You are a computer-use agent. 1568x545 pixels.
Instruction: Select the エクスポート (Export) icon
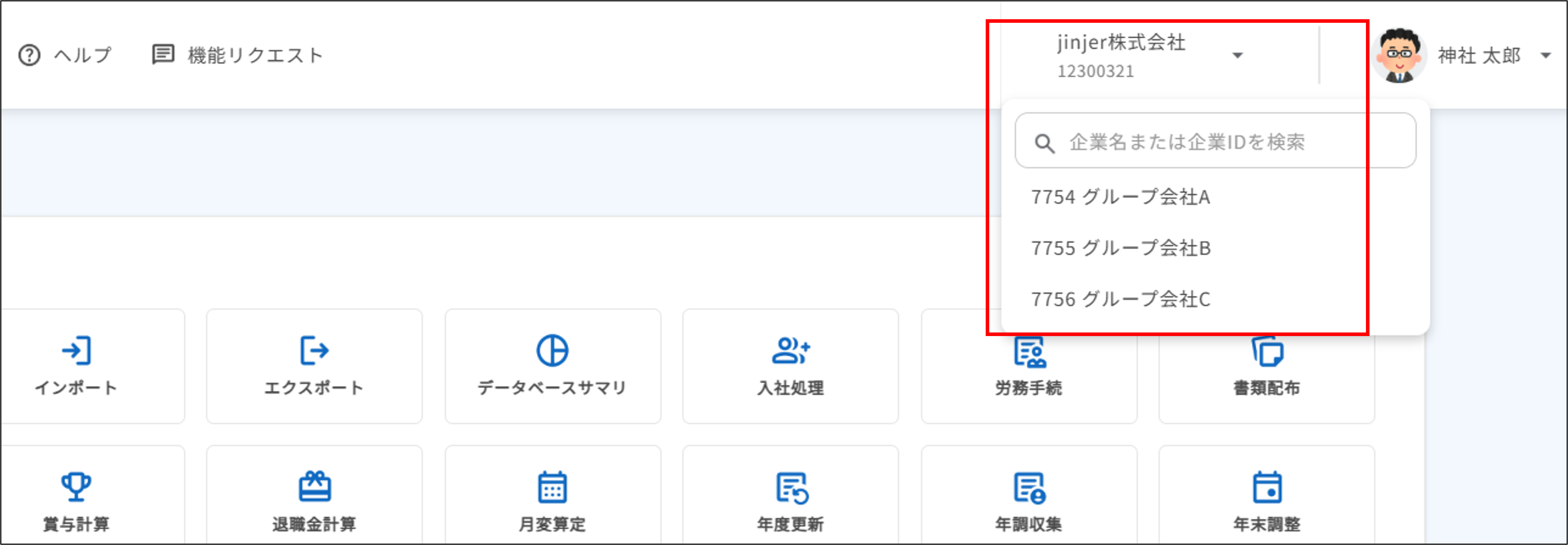314,365
